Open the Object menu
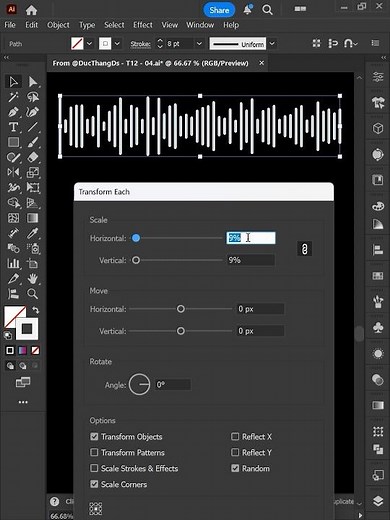 [58, 25]
